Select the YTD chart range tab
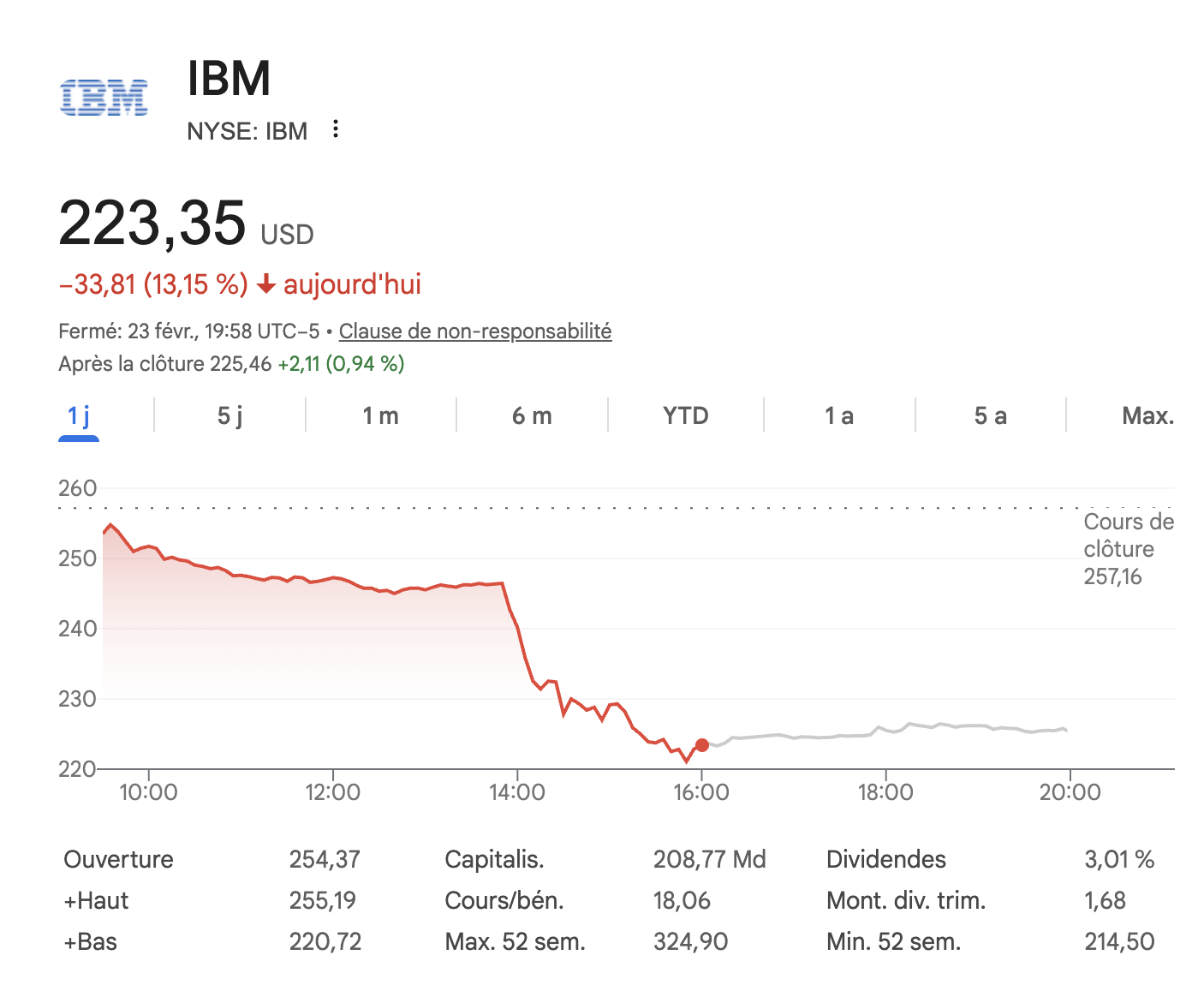The image size is (1204, 985). 685,416
